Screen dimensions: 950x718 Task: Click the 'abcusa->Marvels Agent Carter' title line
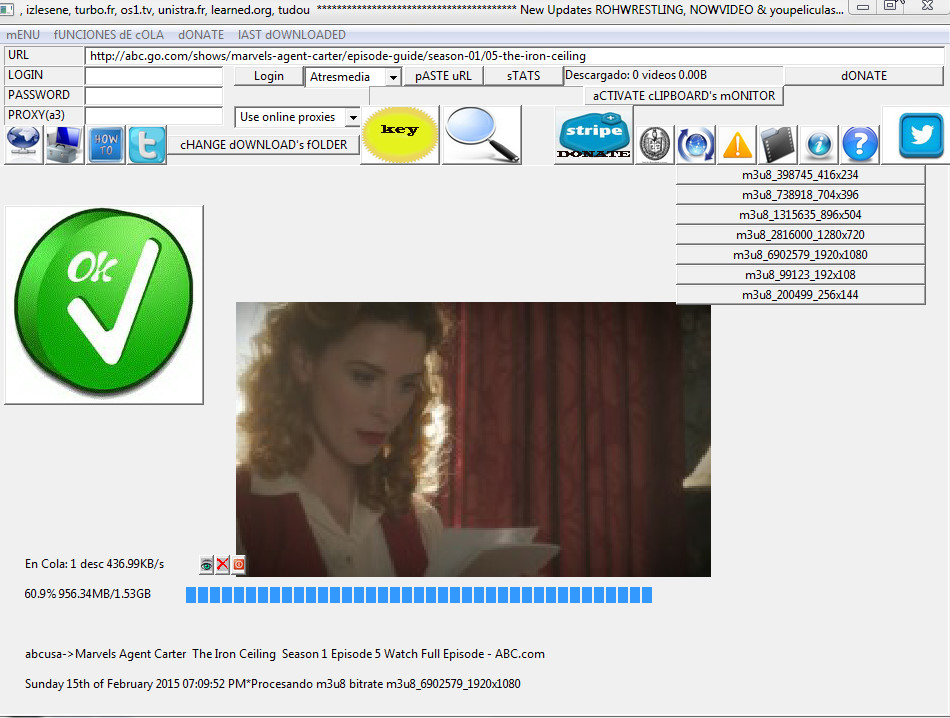click(x=285, y=654)
